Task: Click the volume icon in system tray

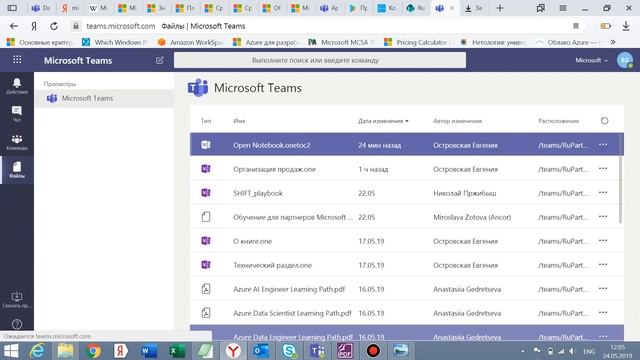Action: click(572, 351)
